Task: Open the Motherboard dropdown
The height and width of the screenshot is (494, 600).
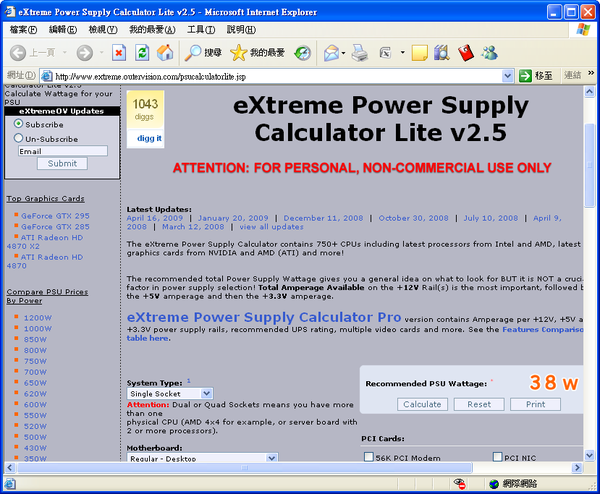Action: [x=272, y=458]
